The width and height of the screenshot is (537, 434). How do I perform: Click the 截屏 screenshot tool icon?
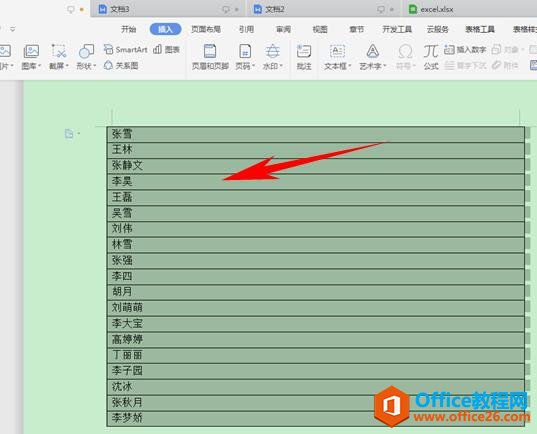(x=59, y=51)
